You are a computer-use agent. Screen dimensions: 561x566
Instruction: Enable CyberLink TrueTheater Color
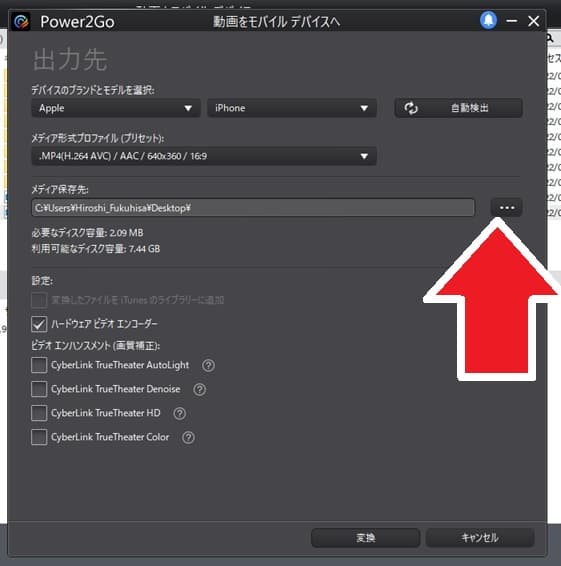click(x=39, y=437)
